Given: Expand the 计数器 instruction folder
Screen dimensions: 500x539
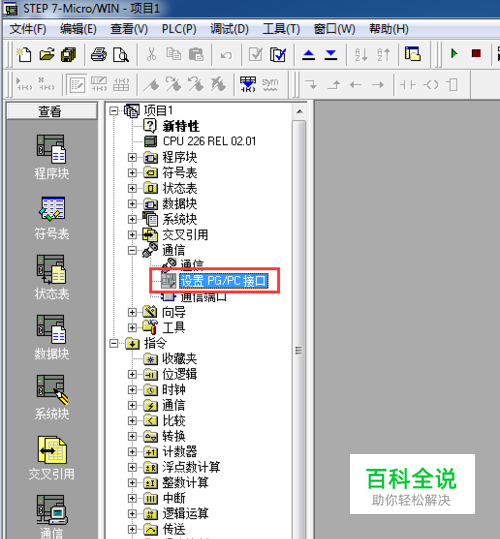Looking at the screenshot, I should click(132, 452).
